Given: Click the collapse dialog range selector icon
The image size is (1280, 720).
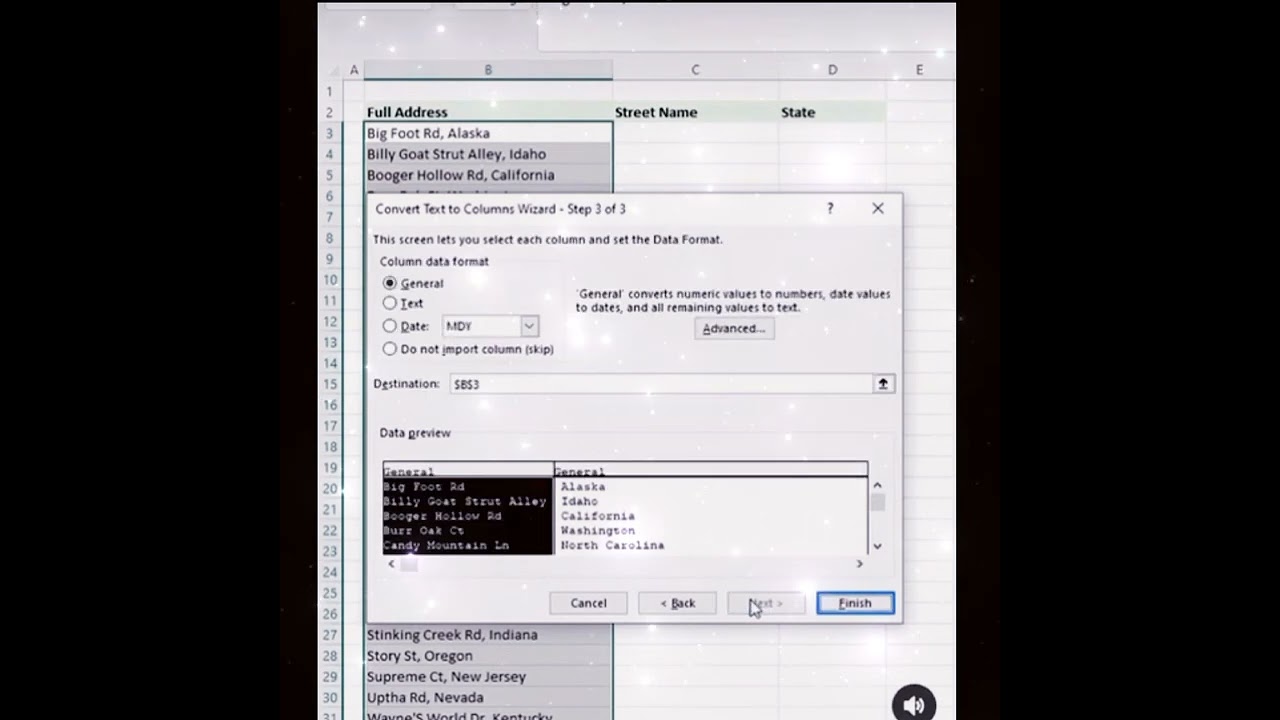Looking at the screenshot, I should pos(883,384).
